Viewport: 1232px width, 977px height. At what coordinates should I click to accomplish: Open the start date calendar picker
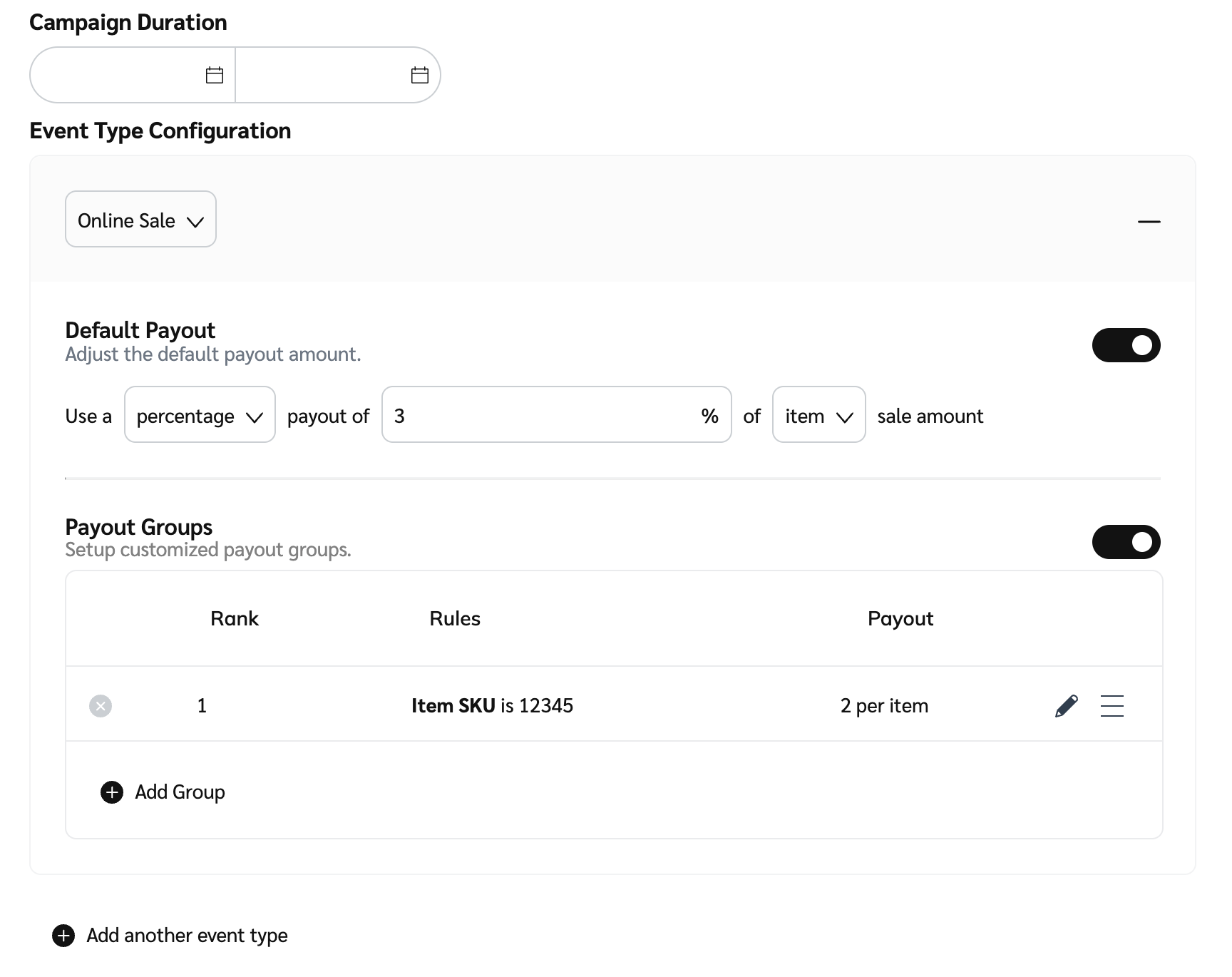pyautogui.click(x=215, y=75)
